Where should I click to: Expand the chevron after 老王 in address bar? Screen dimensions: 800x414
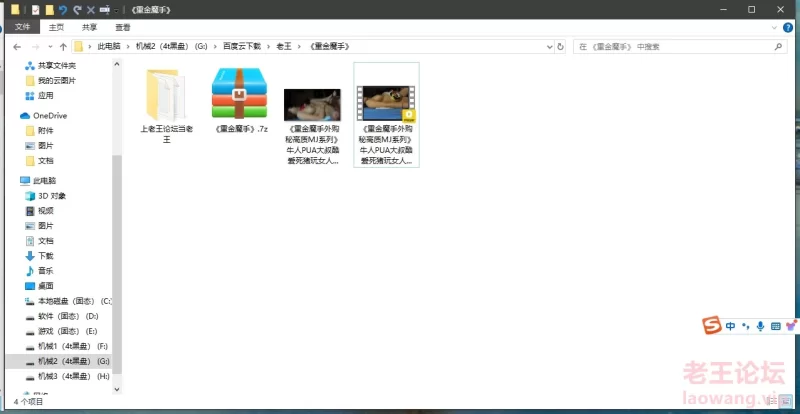click(299, 46)
